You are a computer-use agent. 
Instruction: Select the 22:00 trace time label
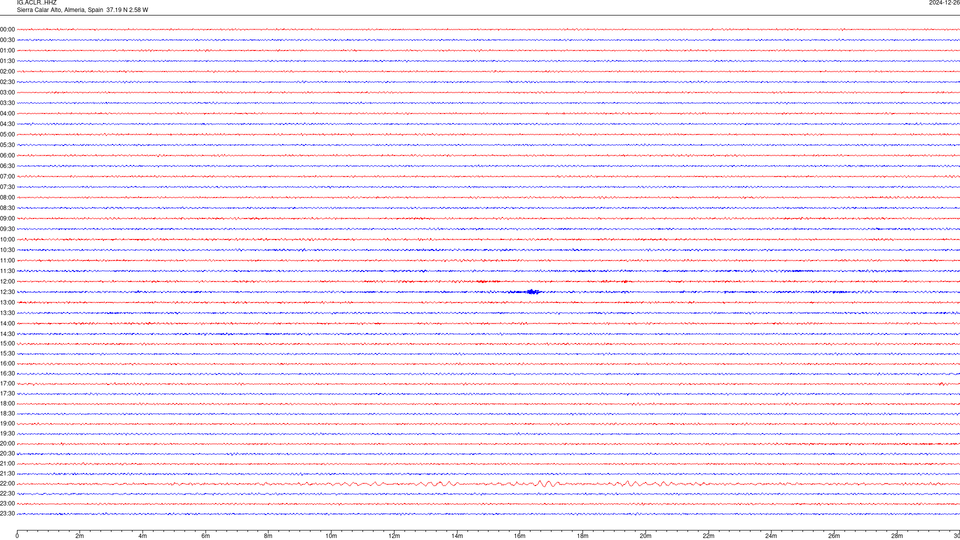7,484
